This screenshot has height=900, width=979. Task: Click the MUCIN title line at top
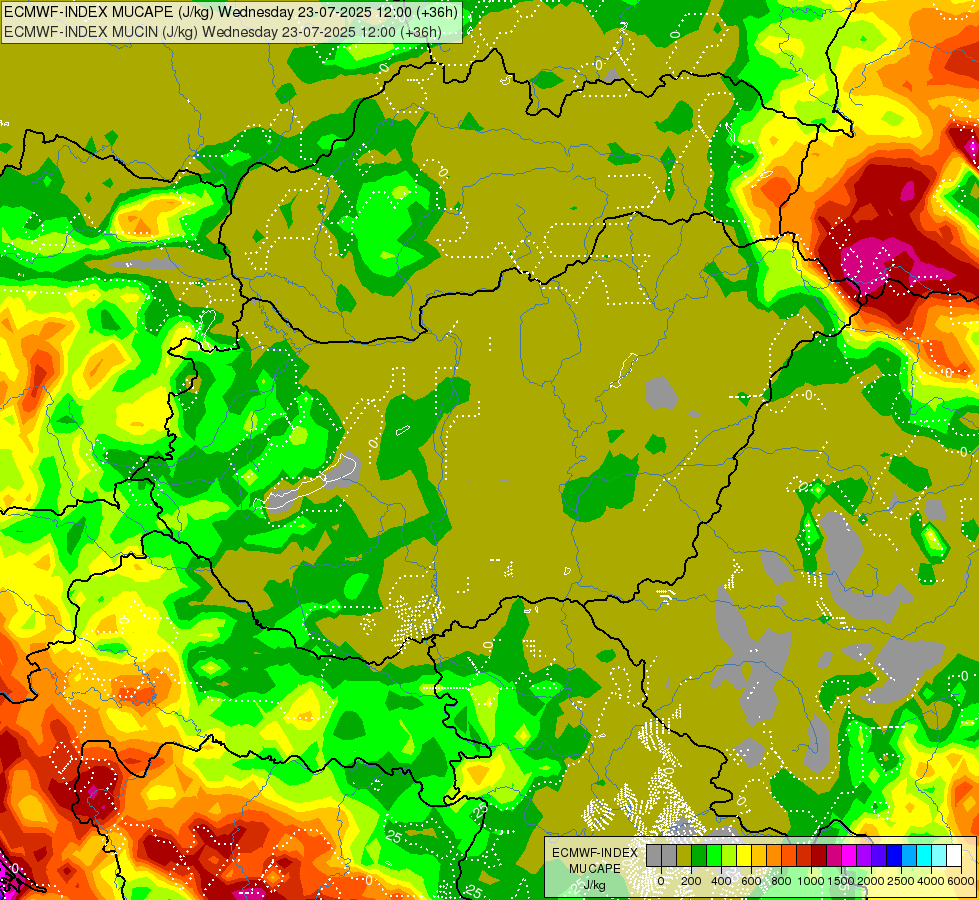(223, 32)
